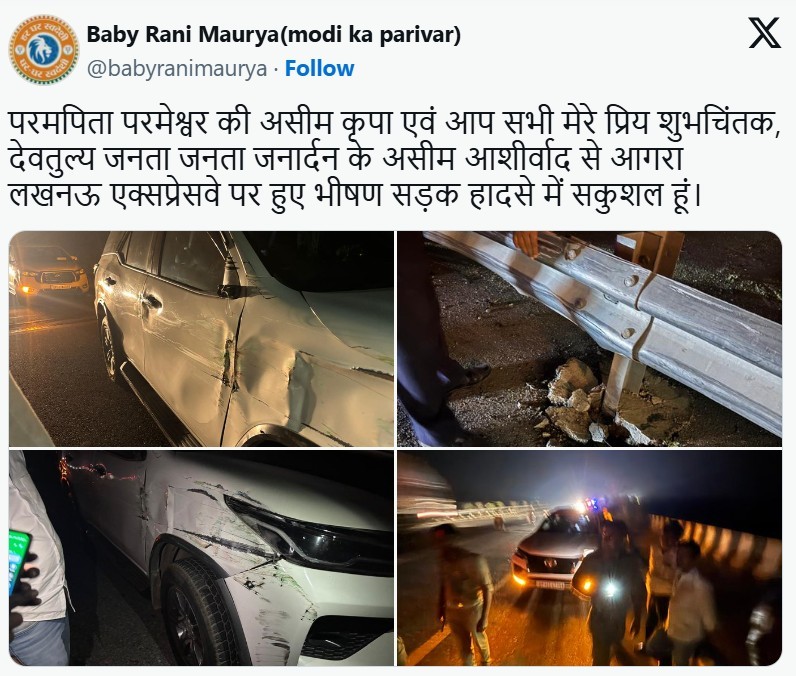The width and height of the screenshot is (796, 676).
Task: Follow the @babyranimaurya account
Action: pos(319,69)
